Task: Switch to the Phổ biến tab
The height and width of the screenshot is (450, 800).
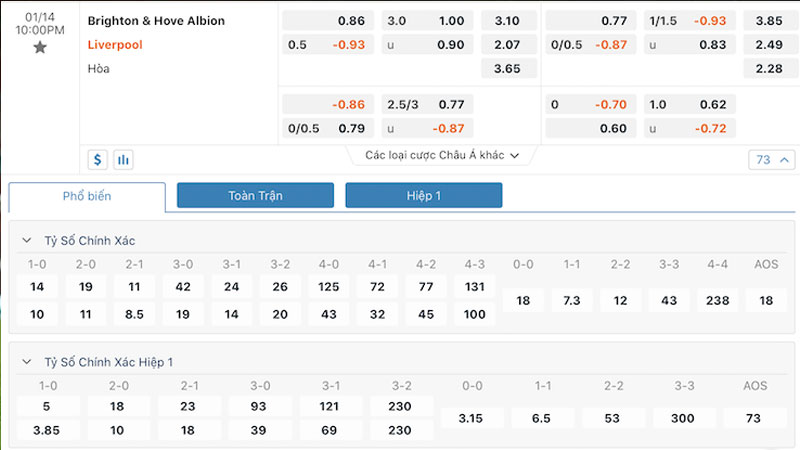Action: pyautogui.click(x=87, y=196)
